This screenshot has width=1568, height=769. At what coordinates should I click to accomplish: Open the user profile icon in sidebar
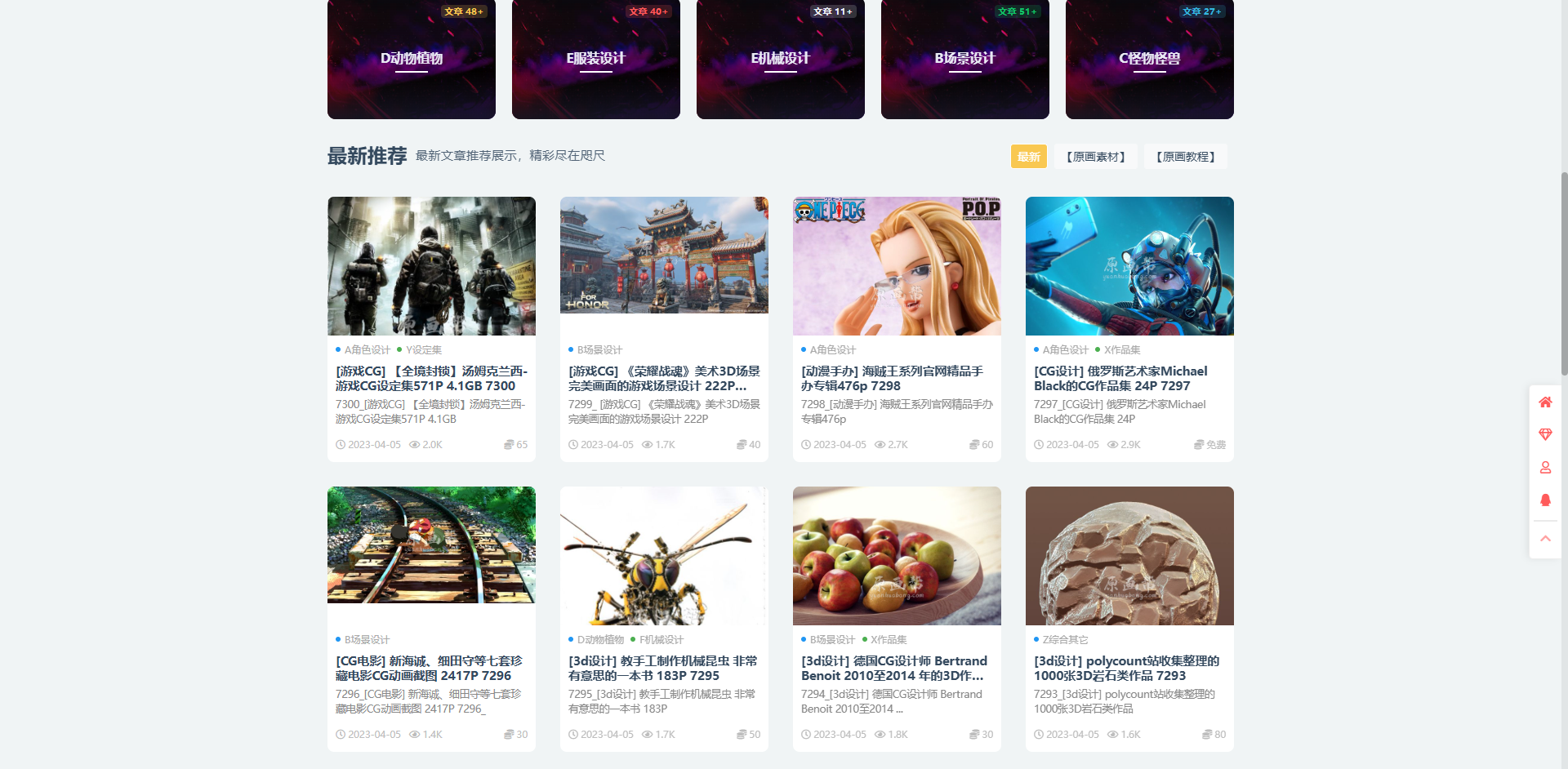click(x=1545, y=468)
